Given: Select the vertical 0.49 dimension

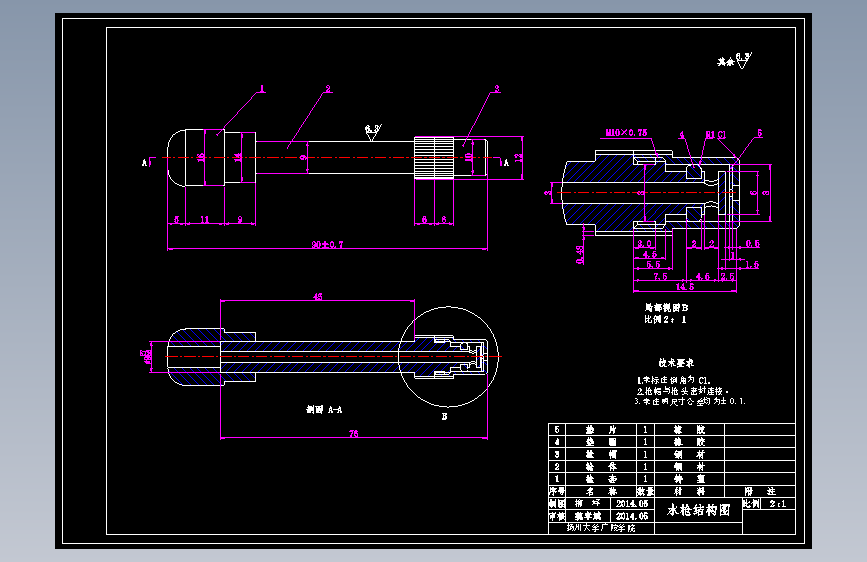Looking at the screenshot, I should coord(579,254).
